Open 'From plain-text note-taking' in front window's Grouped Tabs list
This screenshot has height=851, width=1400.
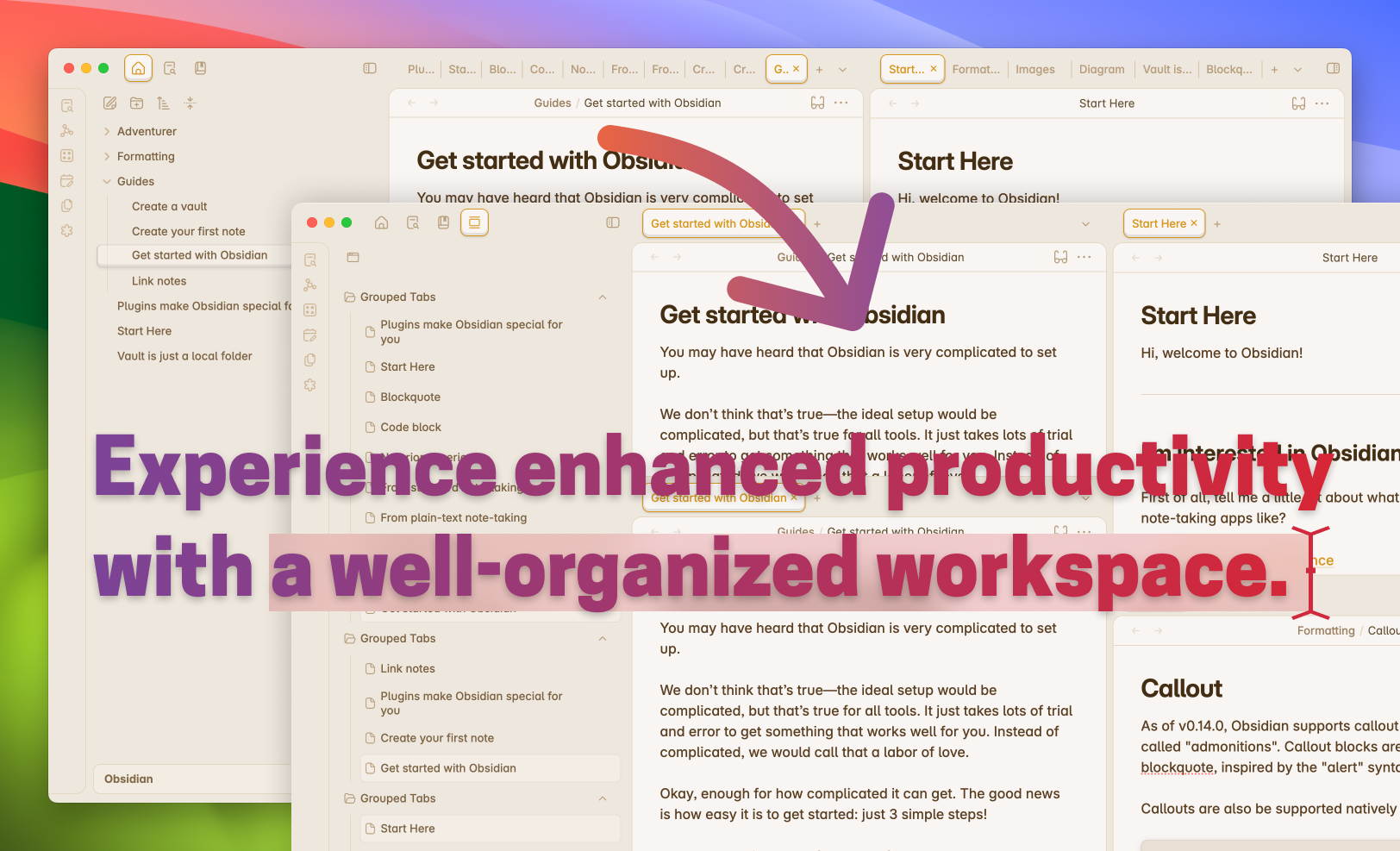tap(453, 517)
